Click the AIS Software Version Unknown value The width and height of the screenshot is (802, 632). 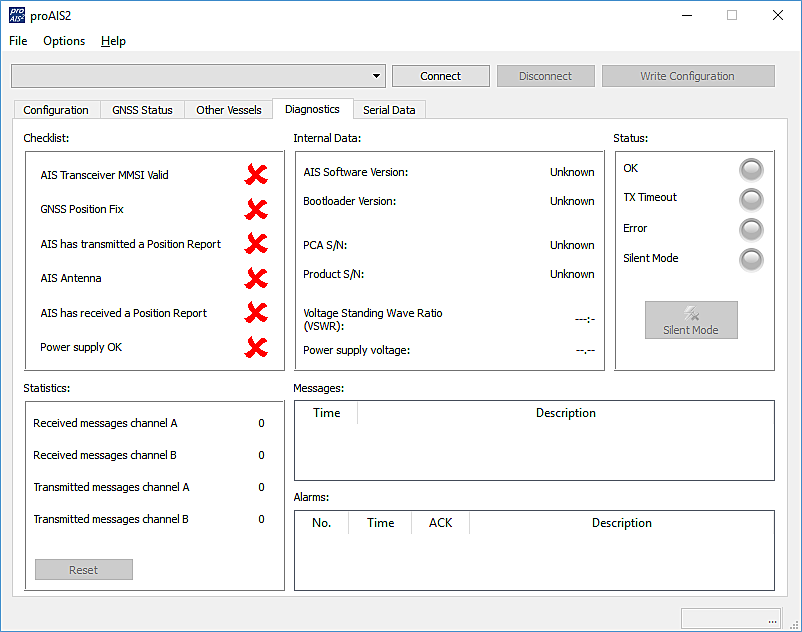coord(572,172)
